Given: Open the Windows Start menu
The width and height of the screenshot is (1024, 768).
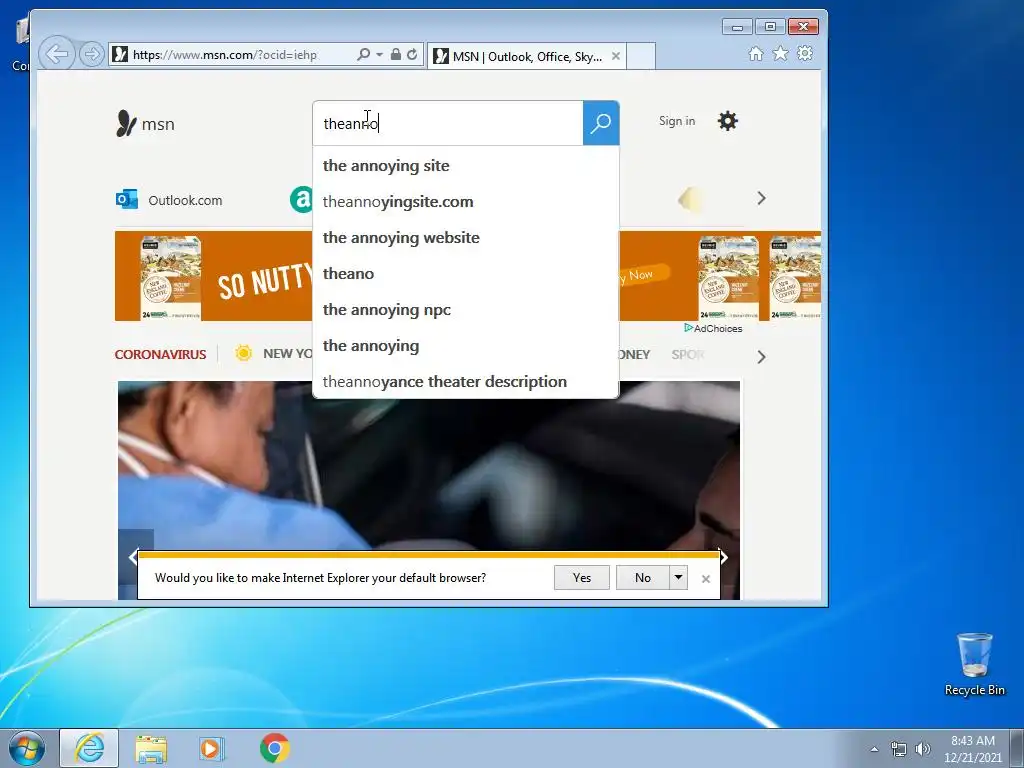Looking at the screenshot, I should [x=26, y=748].
